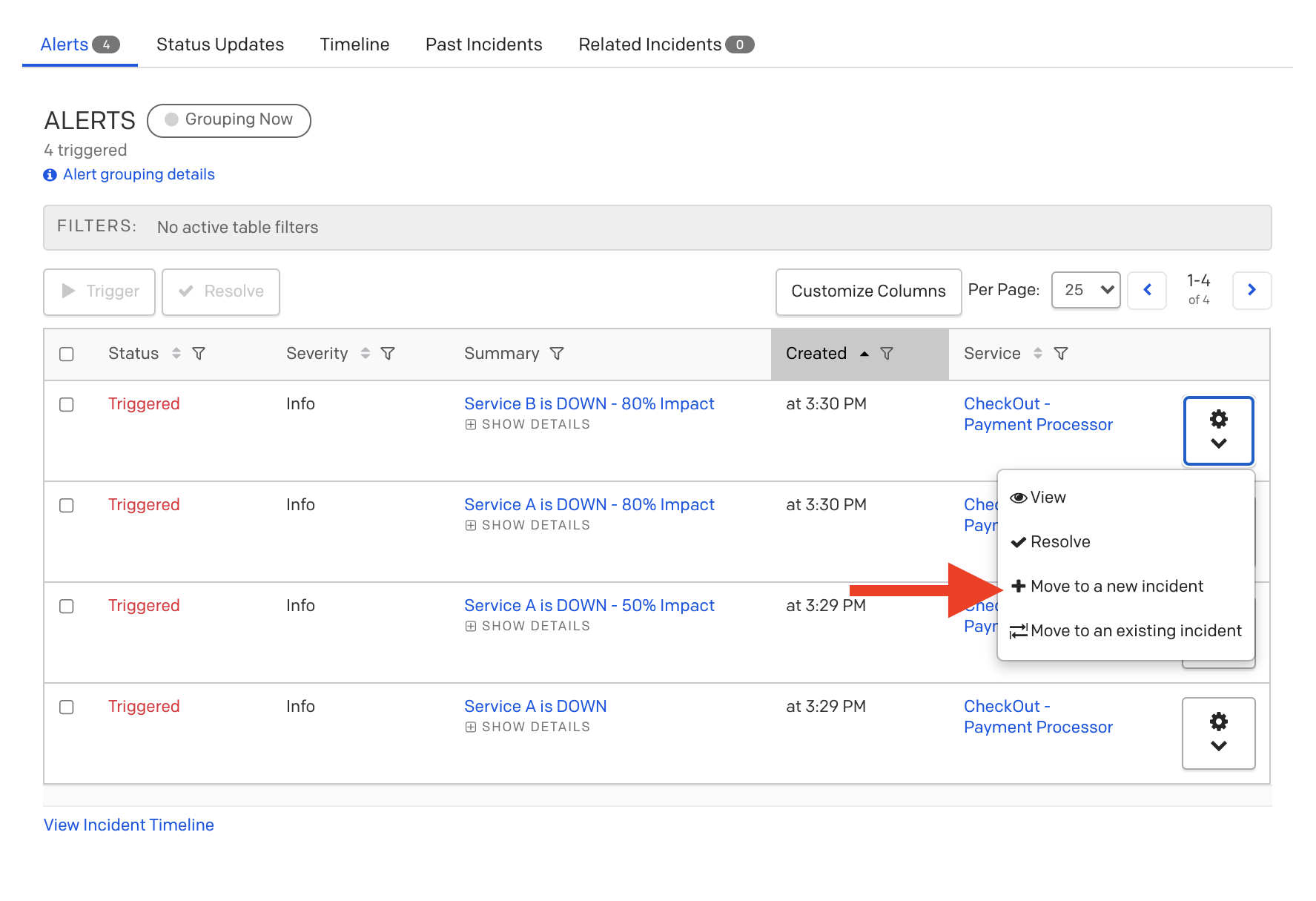Screen dimensions: 1316x901
Task: Open the Service A is DOWN alert
Action: point(535,706)
